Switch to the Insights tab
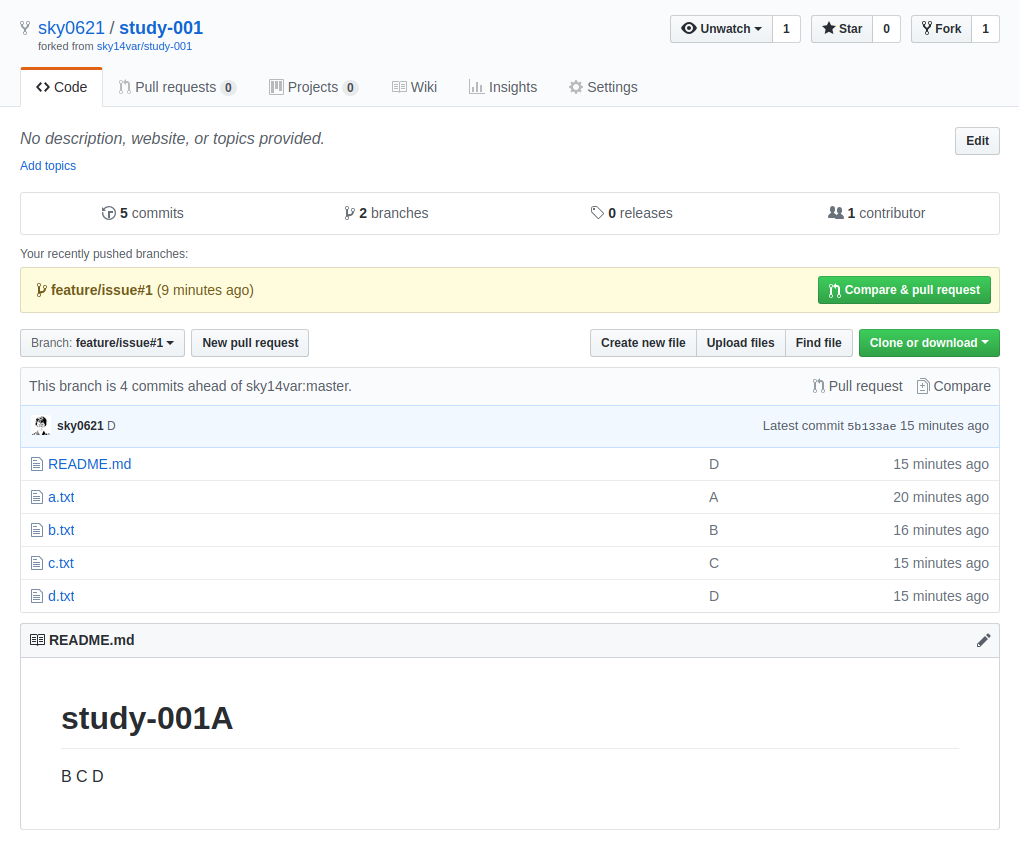This screenshot has width=1019, height=846. 503,87
